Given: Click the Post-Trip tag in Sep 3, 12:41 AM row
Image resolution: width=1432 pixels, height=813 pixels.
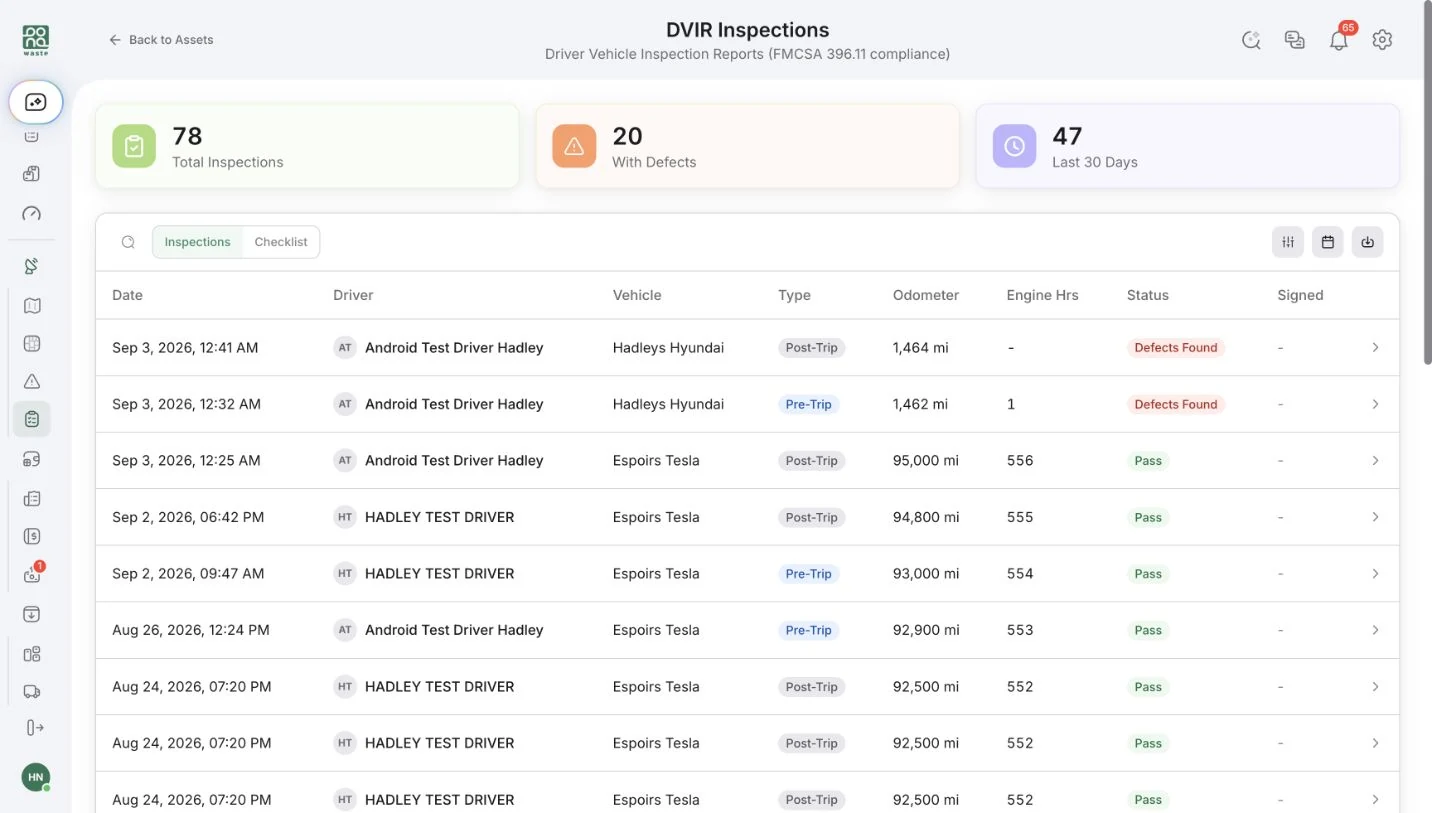Looking at the screenshot, I should click(x=811, y=348).
